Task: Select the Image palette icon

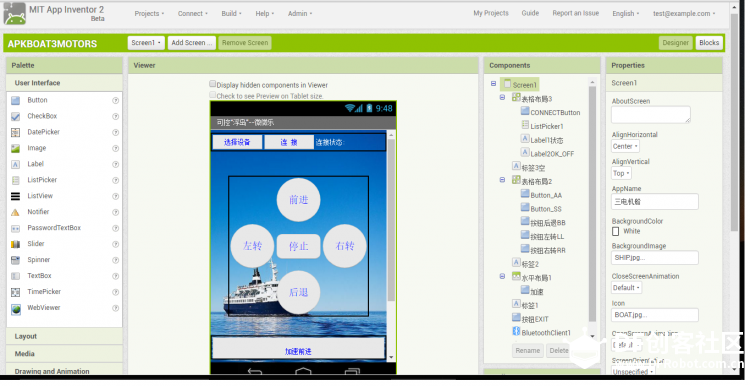Action: tap(15, 148)
